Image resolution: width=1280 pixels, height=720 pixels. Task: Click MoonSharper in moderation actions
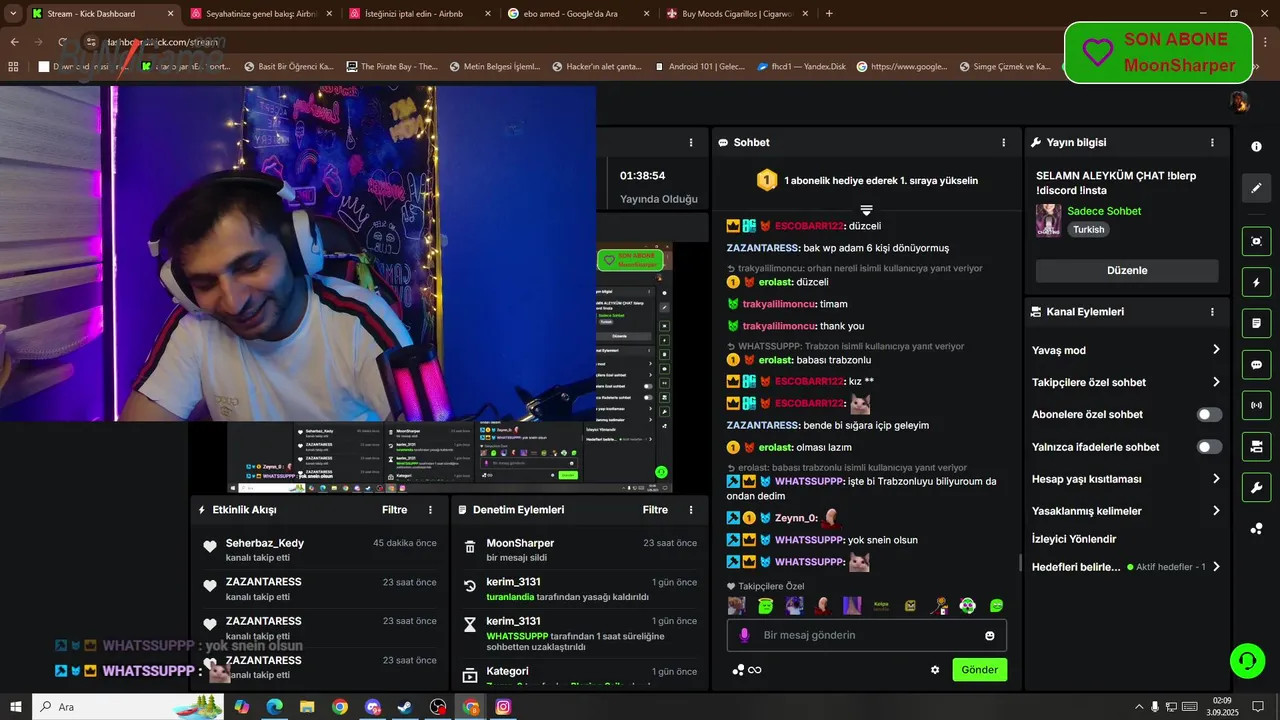click(520, 543)
